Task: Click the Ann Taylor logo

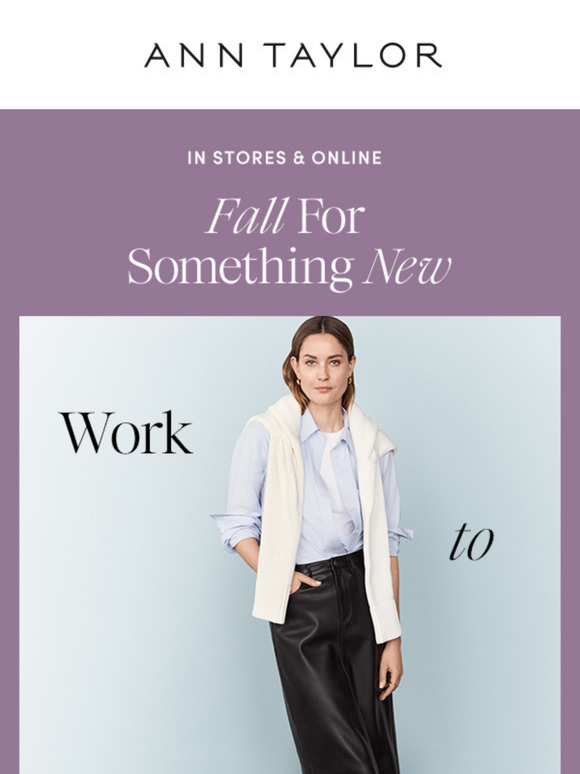Action: 293,55
